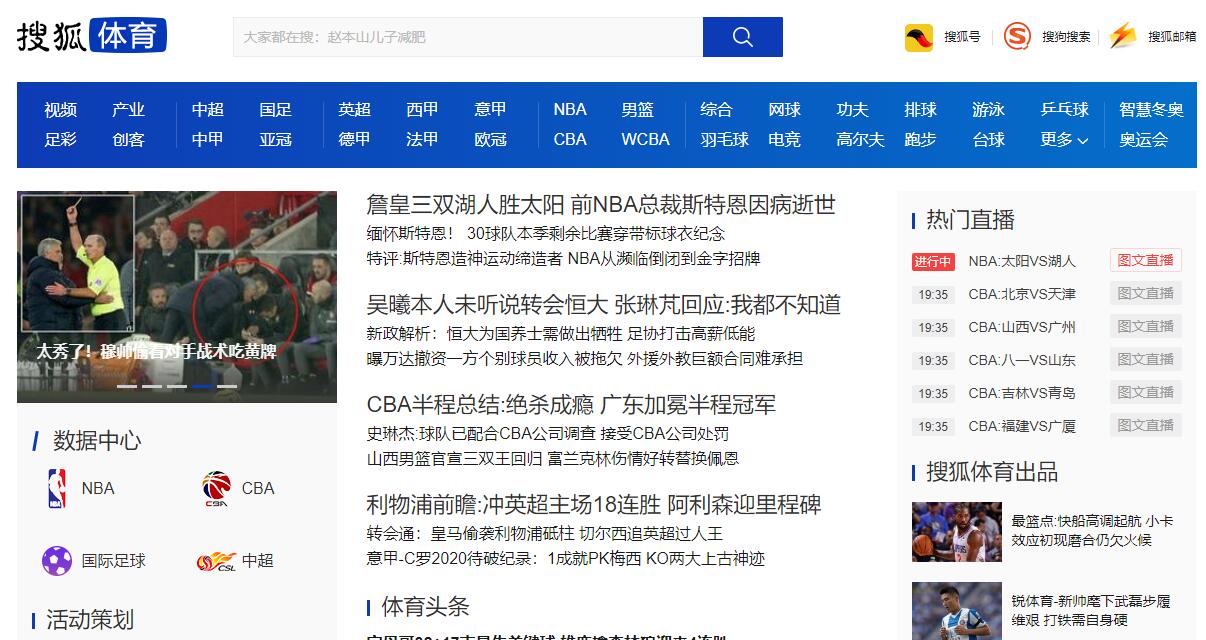Viewport: 1206px width, 640px height.
Task: Click 图文直播 for 八一VS山东
Action: [x=1145, y=359]
